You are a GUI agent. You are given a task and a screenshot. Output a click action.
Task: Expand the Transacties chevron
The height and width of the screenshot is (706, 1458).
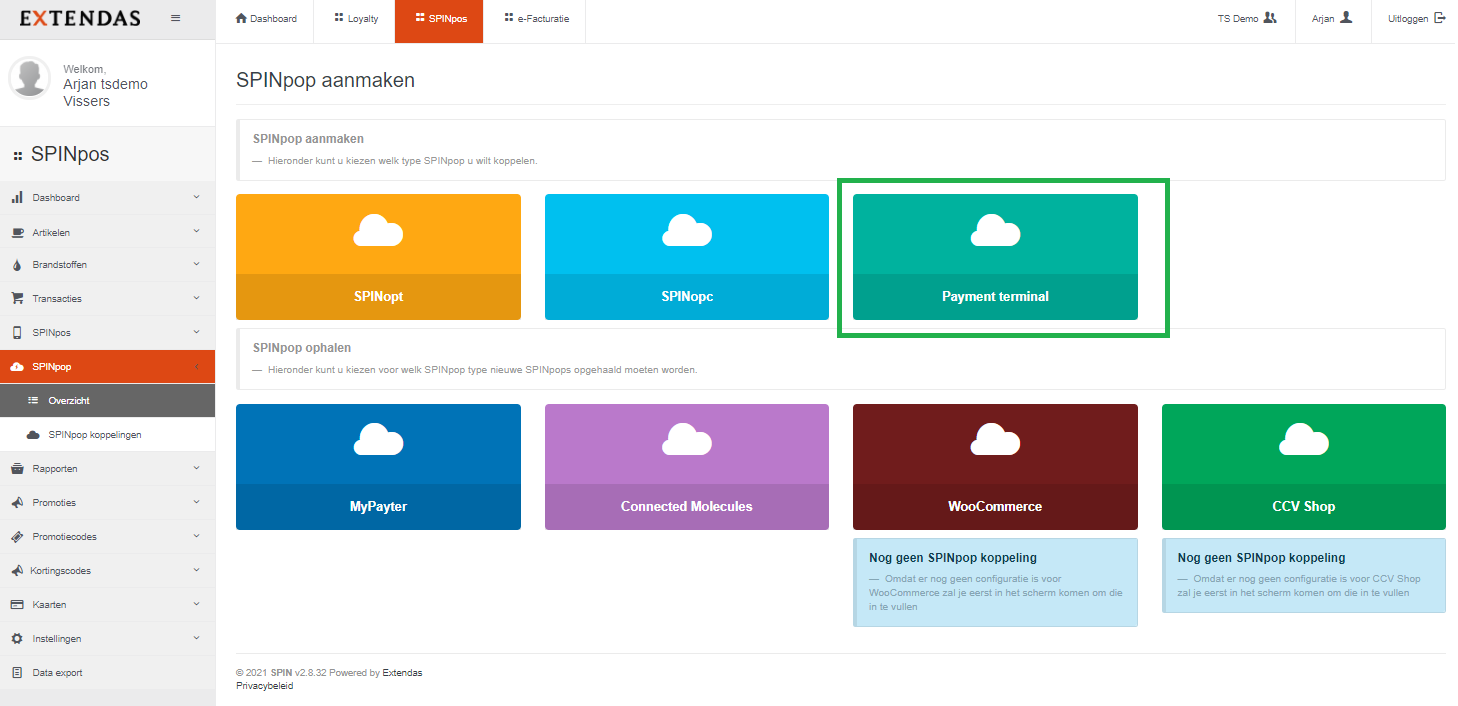point(197,298)
